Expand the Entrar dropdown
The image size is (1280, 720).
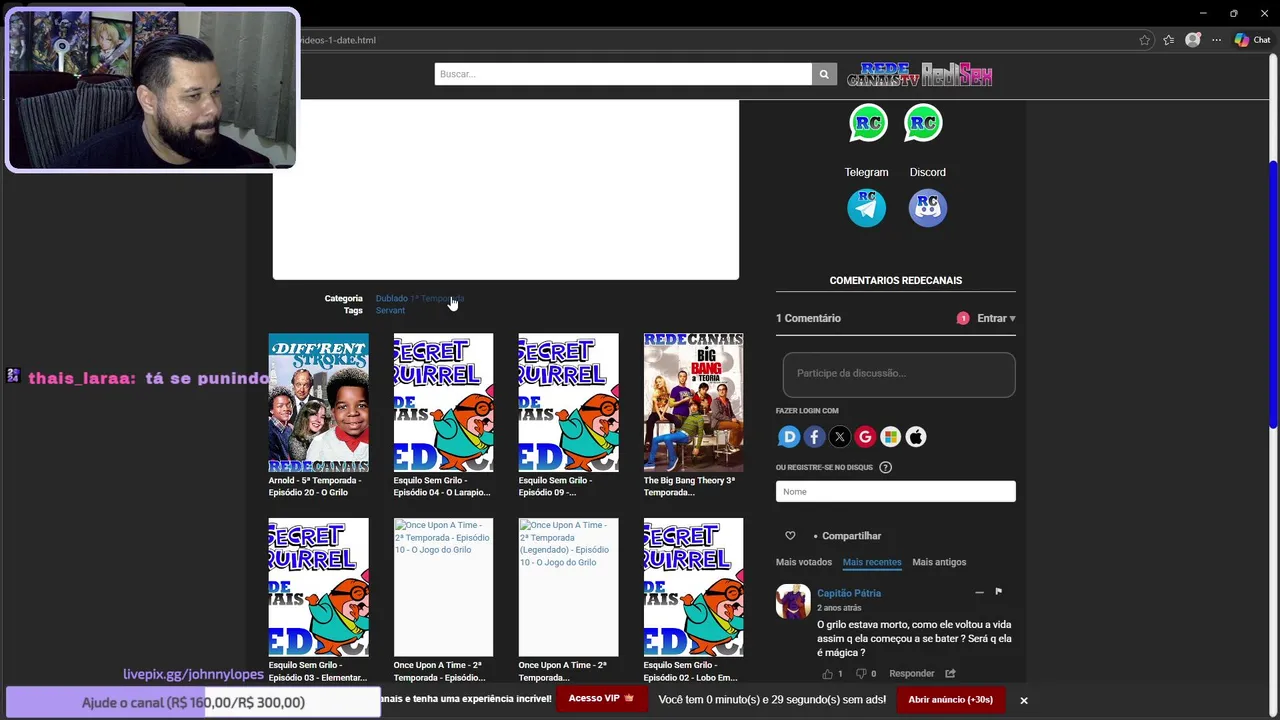(x=996, y=318)
